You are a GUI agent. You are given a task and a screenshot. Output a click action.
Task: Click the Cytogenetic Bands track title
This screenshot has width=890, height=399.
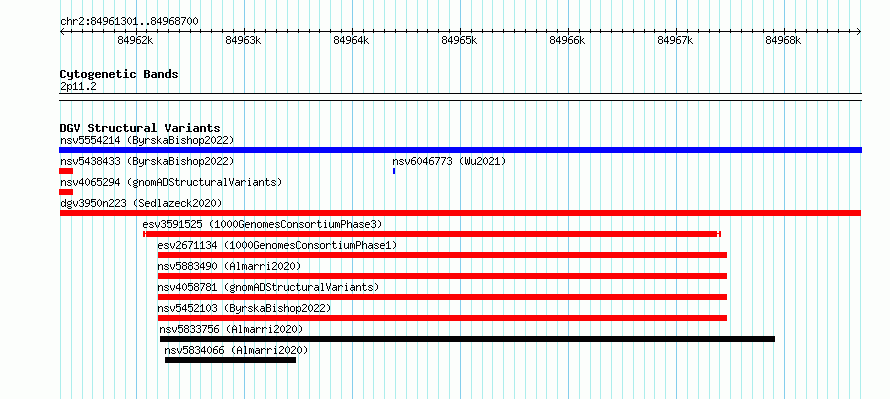point(119,74)
